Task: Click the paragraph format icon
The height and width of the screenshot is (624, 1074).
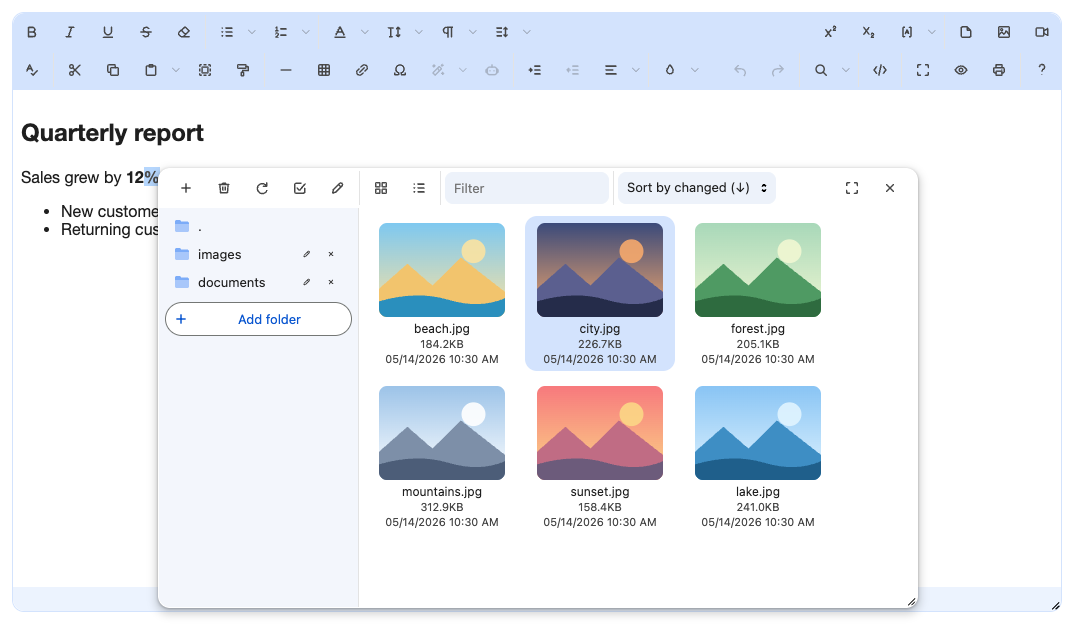Action: point(448,32)
